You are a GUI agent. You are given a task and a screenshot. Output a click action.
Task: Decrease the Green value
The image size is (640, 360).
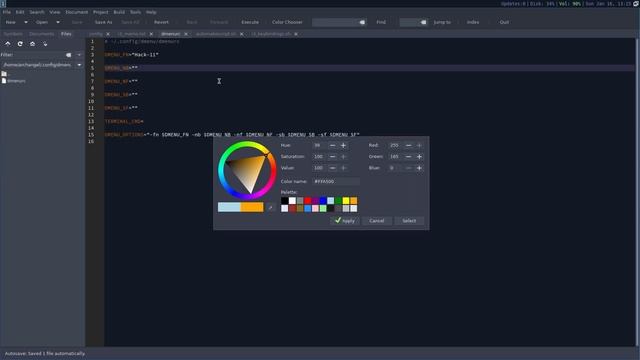click(x=408, y=157)
